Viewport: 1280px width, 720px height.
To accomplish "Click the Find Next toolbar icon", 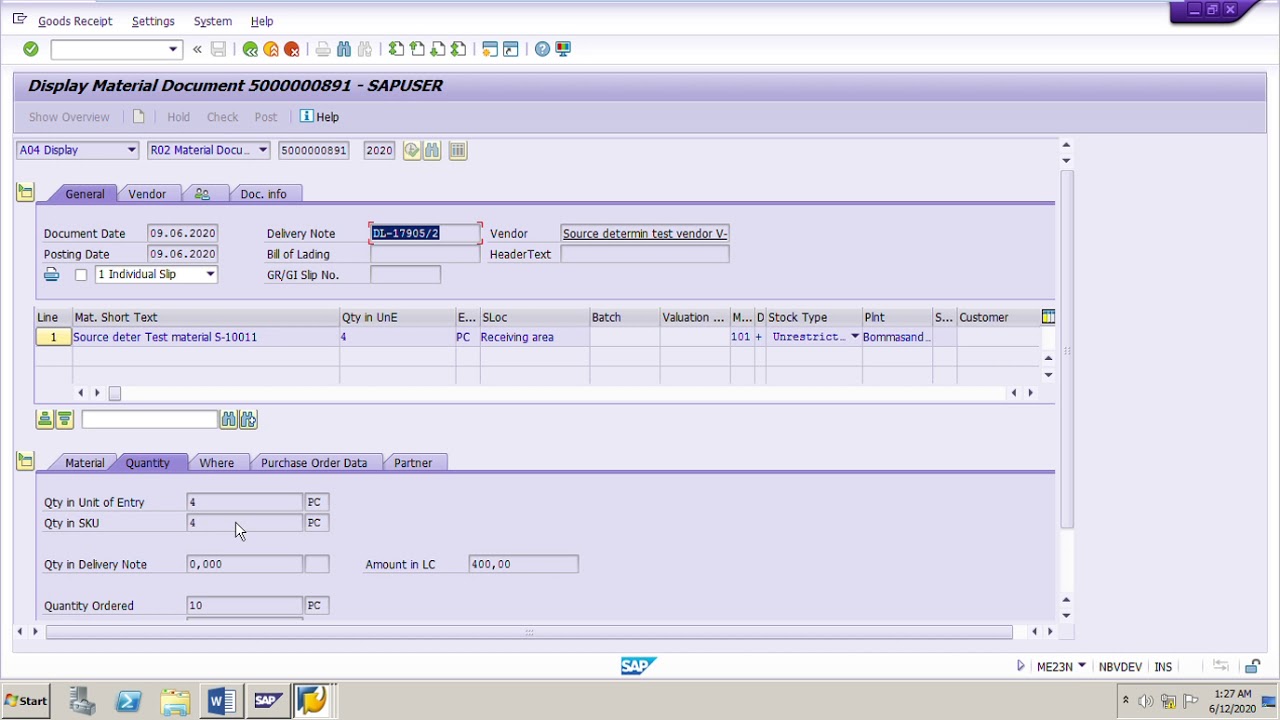I will (365, 49).
